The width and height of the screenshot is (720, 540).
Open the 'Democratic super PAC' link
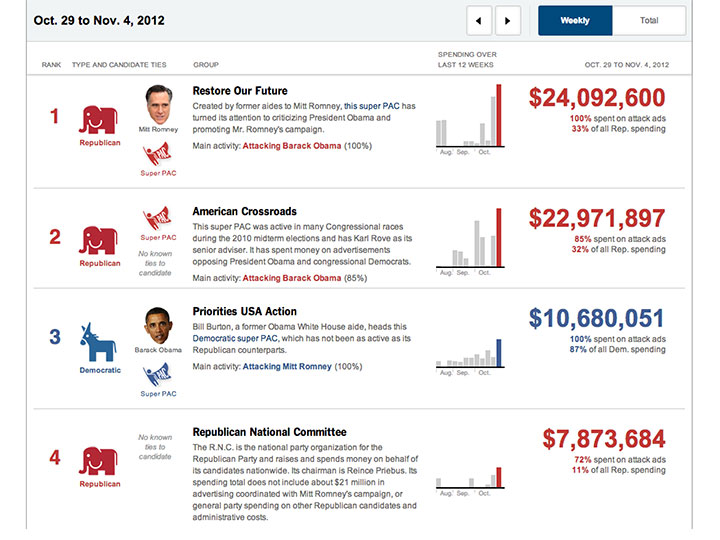click(235, 338)
